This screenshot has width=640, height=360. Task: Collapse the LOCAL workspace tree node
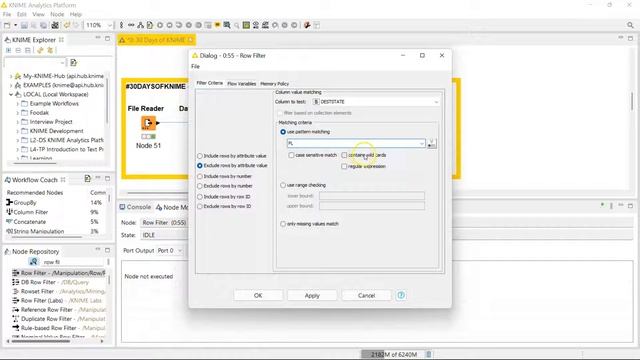tap(11, 94)
